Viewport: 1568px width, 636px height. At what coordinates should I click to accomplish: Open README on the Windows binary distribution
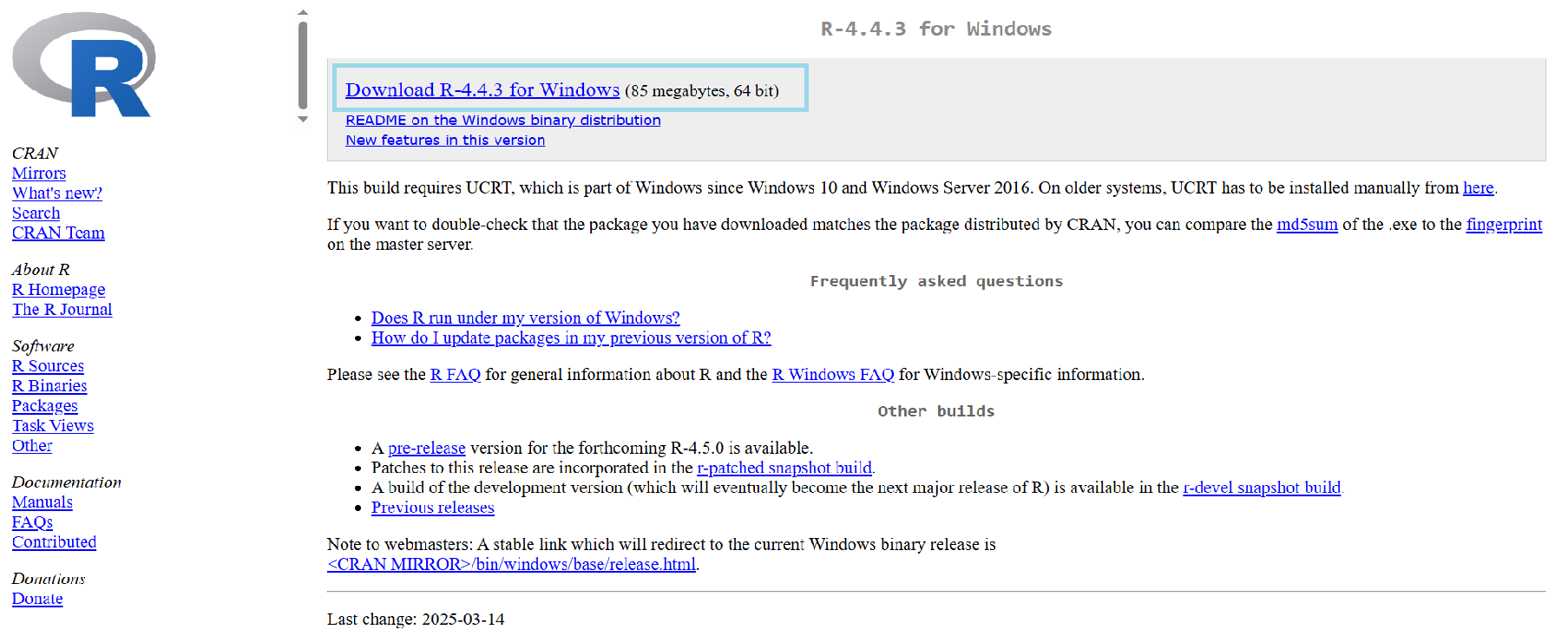[503, 120]
